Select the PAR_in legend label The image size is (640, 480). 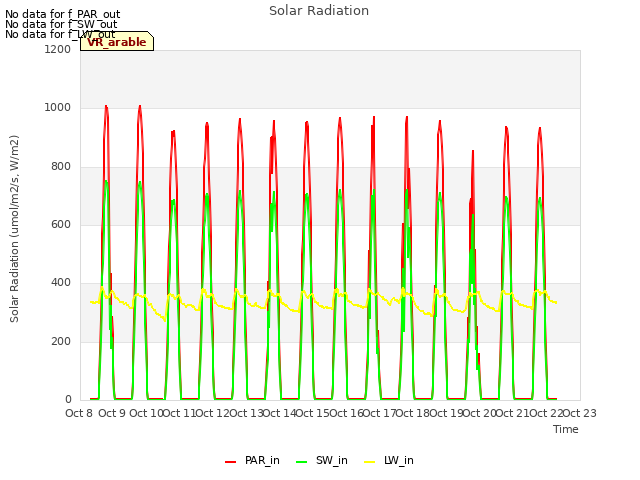pos(262,460)
